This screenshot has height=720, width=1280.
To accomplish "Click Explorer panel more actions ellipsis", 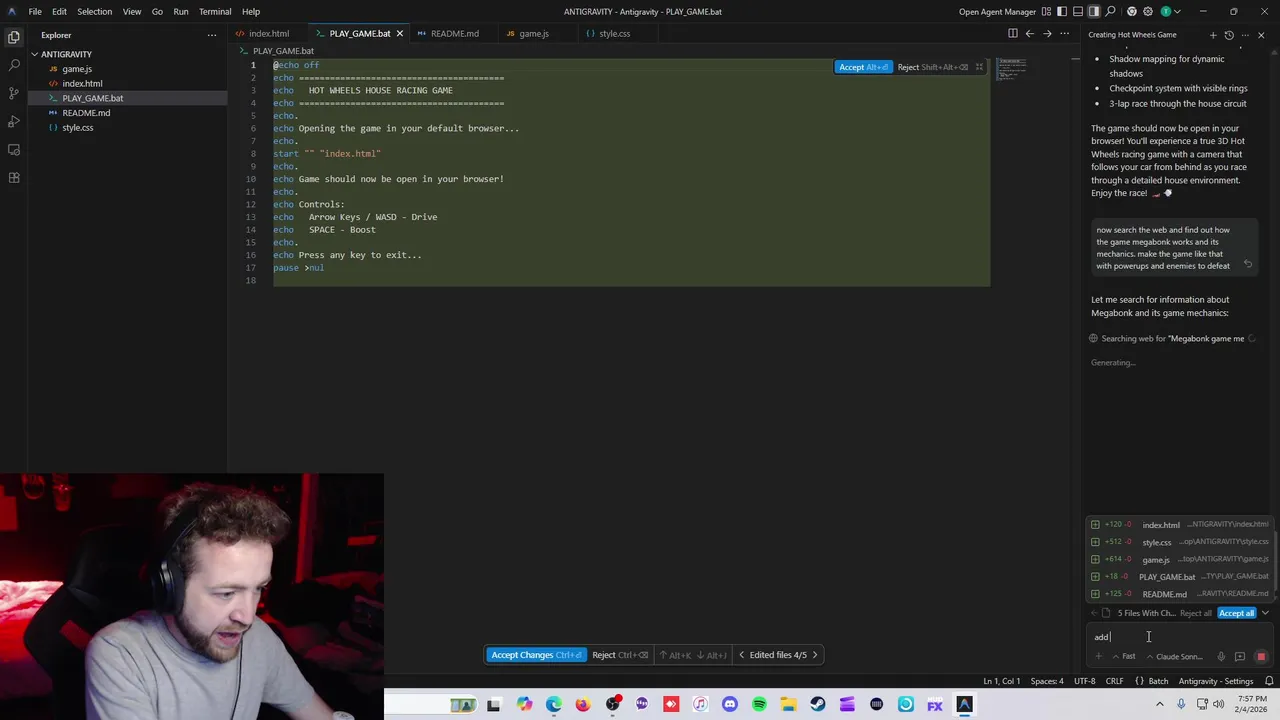I will (211, 35).
